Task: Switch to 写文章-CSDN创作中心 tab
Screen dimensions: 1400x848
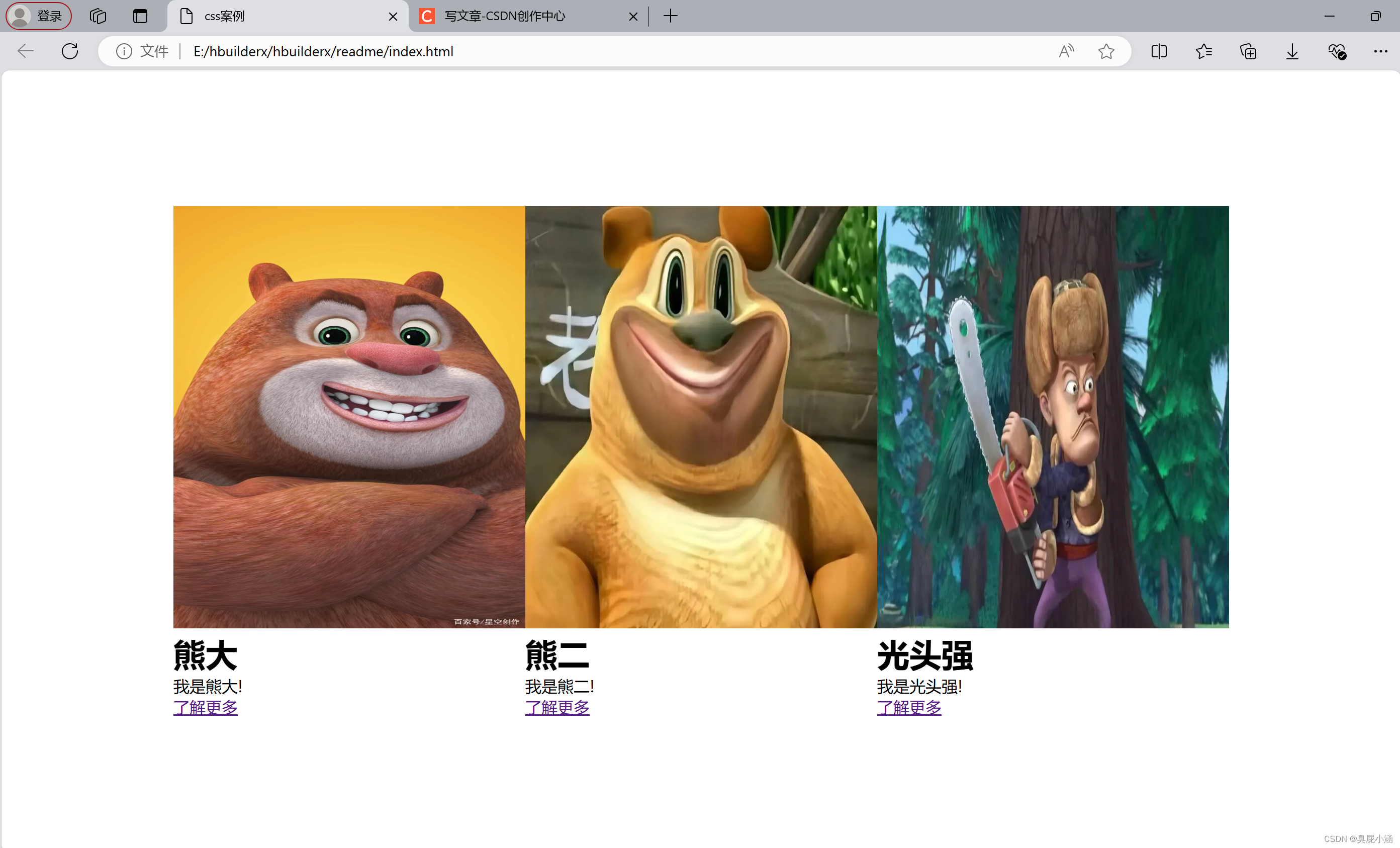Action: click(505, 16)
